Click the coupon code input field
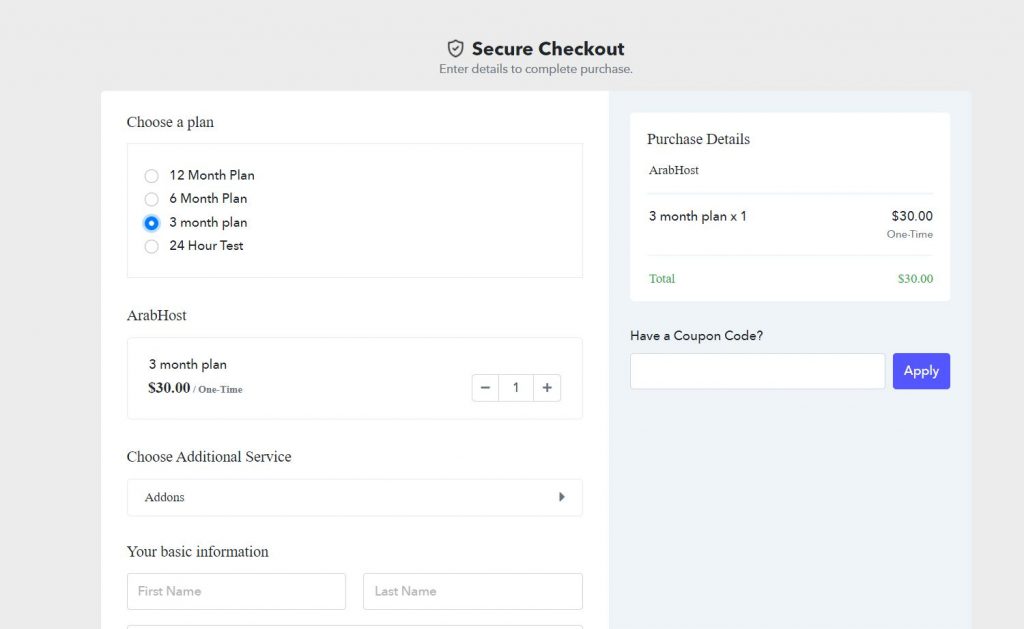This screenshot has width=1024, height=629. click(x=758, y=371)
